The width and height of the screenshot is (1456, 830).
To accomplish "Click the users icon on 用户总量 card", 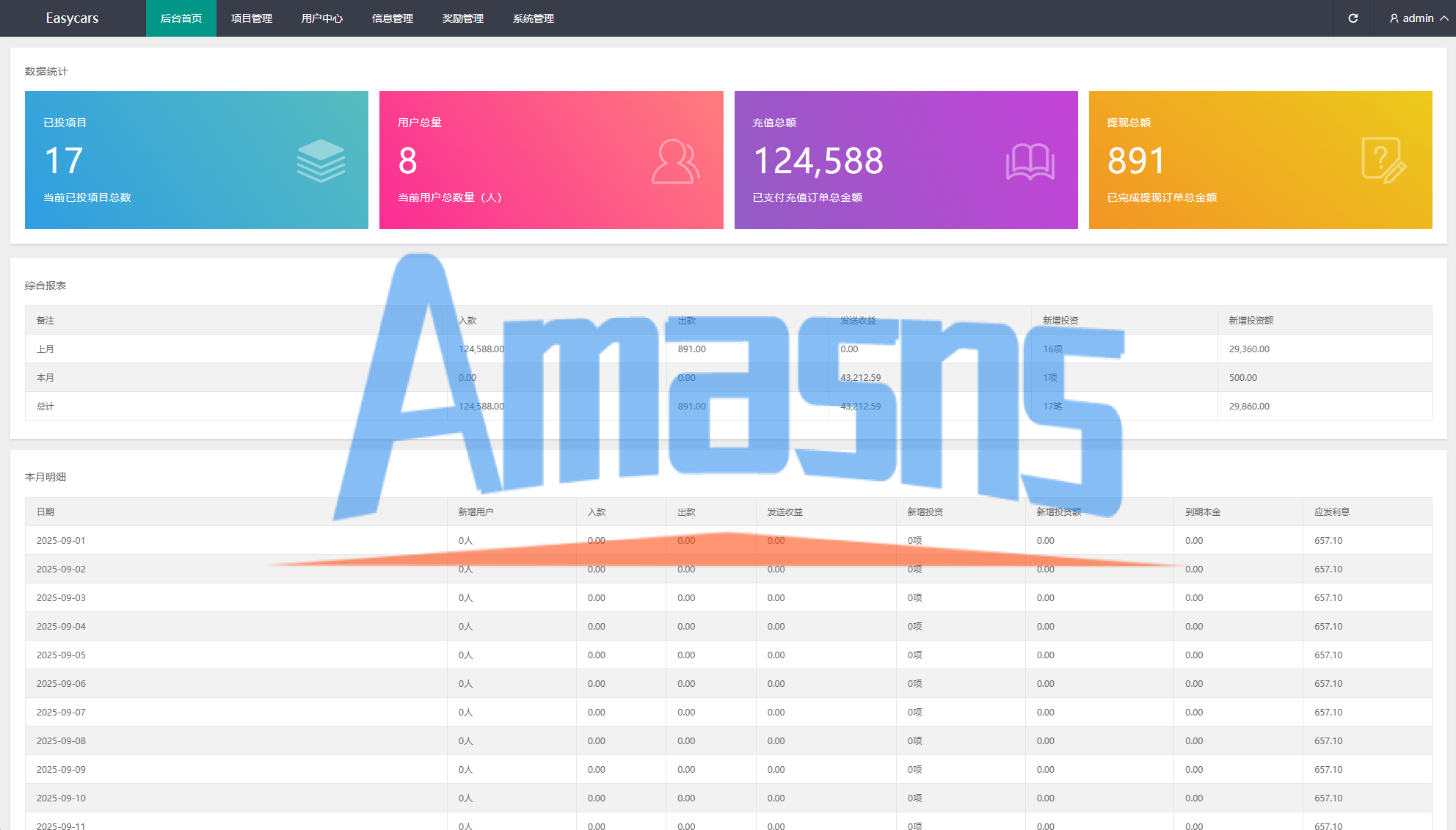I will (675, 161).
